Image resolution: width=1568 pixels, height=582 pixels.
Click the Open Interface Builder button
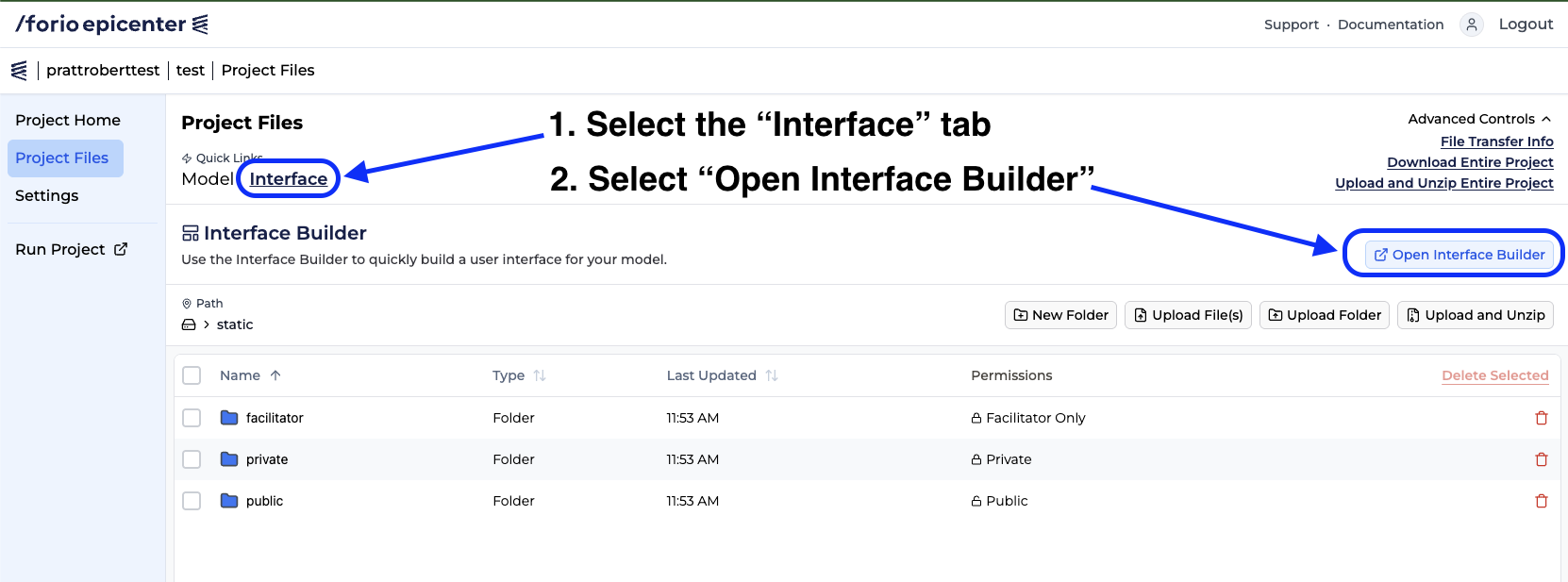(1460, 255)
